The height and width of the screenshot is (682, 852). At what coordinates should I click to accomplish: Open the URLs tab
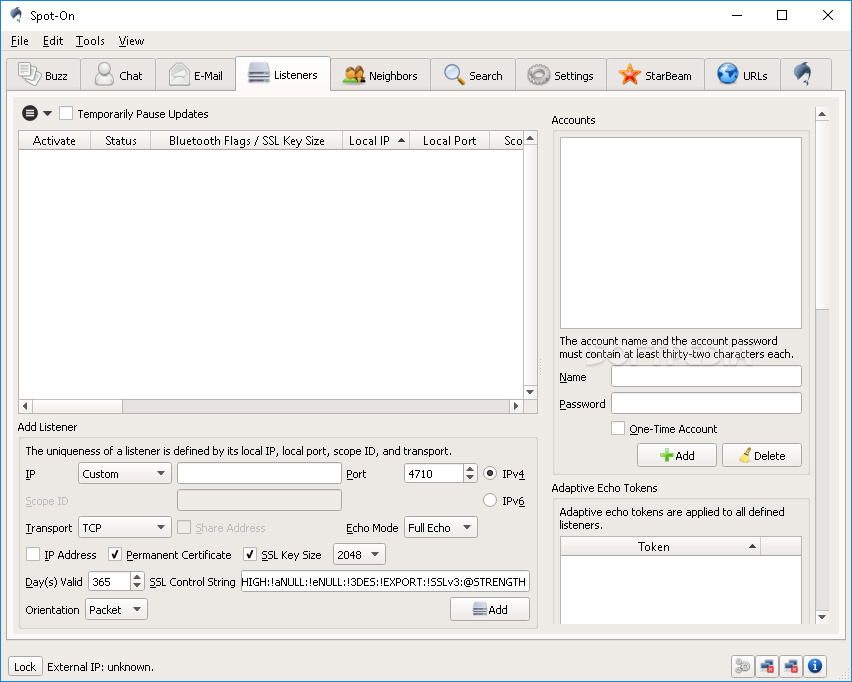point(742,74)
